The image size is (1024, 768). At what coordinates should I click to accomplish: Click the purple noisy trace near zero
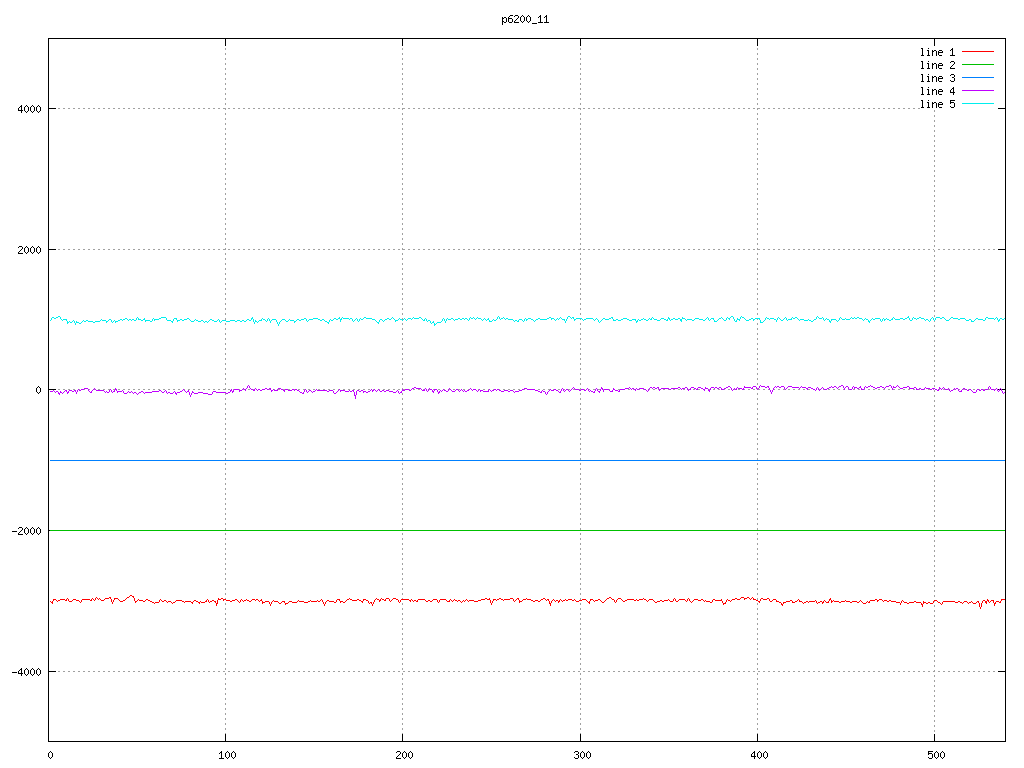click(x=528, y=390)
